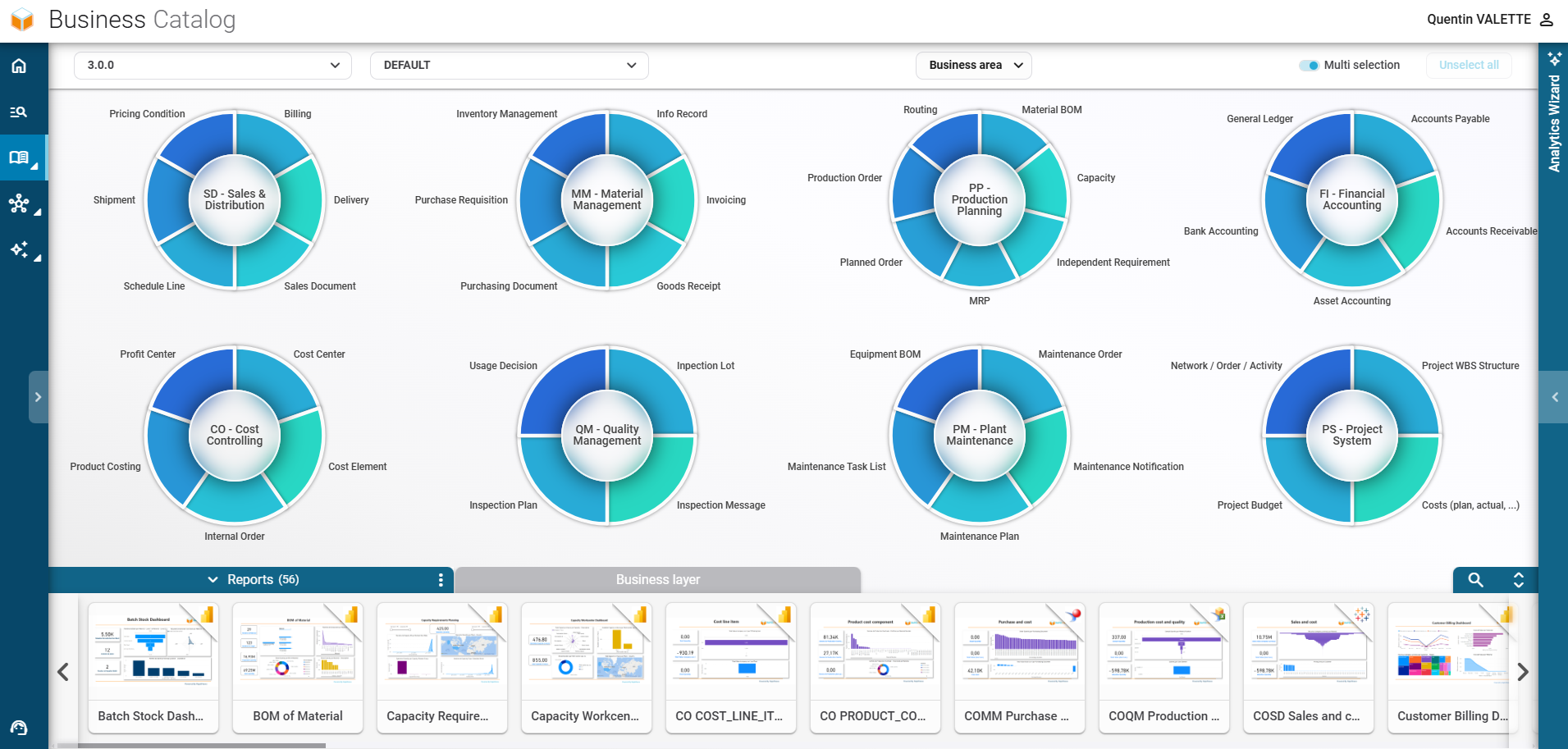1568x749 pixels.
Task: Click the user profile icon
Action: pos(1547,20)
